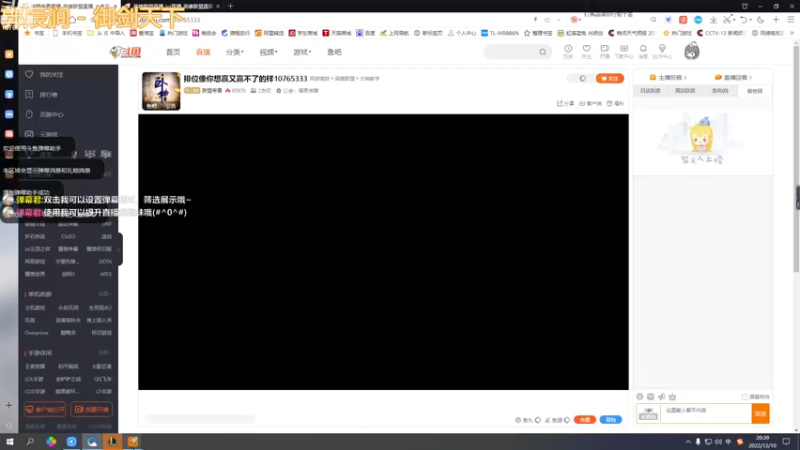800x450 pixels.
Task: Switch to the 周活跃度 ranking tab
Action: click(685, 91)
